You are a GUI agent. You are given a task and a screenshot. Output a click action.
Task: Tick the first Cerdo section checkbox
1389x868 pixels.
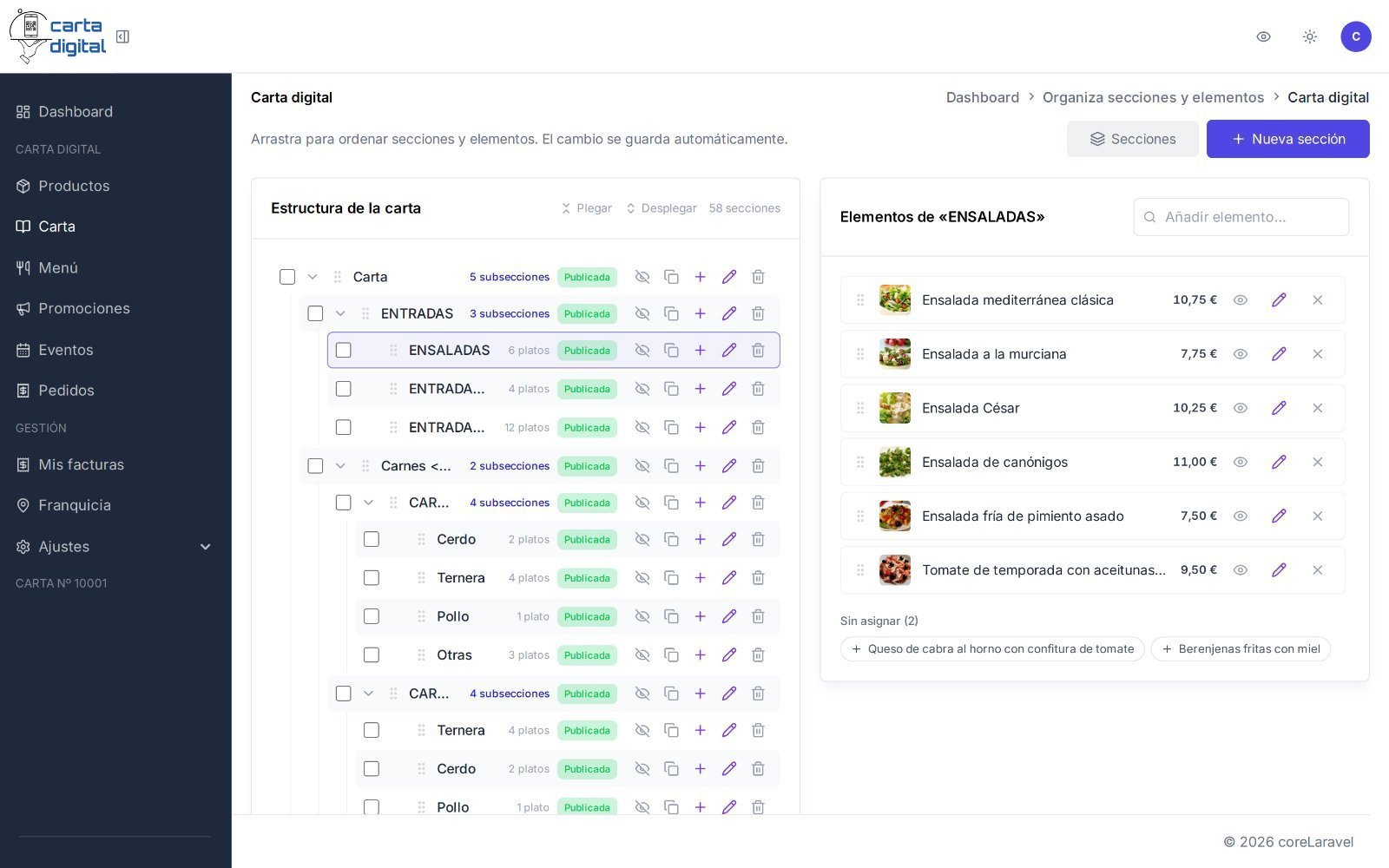point(372,539)
